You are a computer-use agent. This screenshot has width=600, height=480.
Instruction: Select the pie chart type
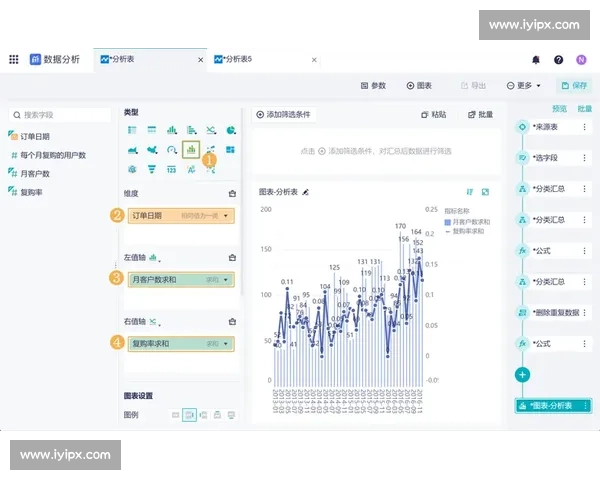click(231, 130)
